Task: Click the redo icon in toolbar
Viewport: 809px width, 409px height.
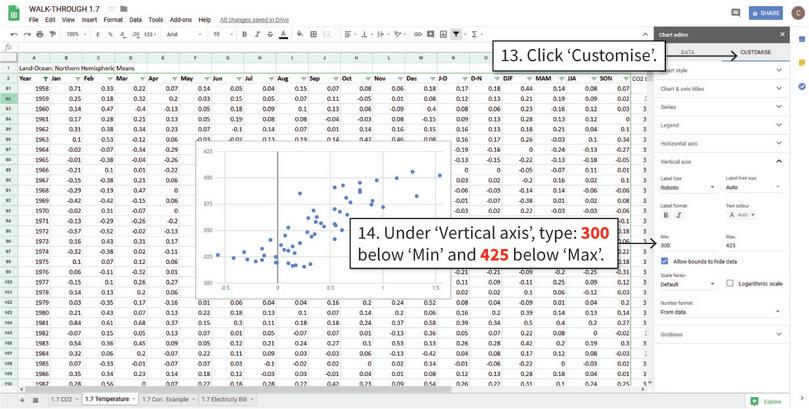Action: pyautogui.click(x=27, y=35)
